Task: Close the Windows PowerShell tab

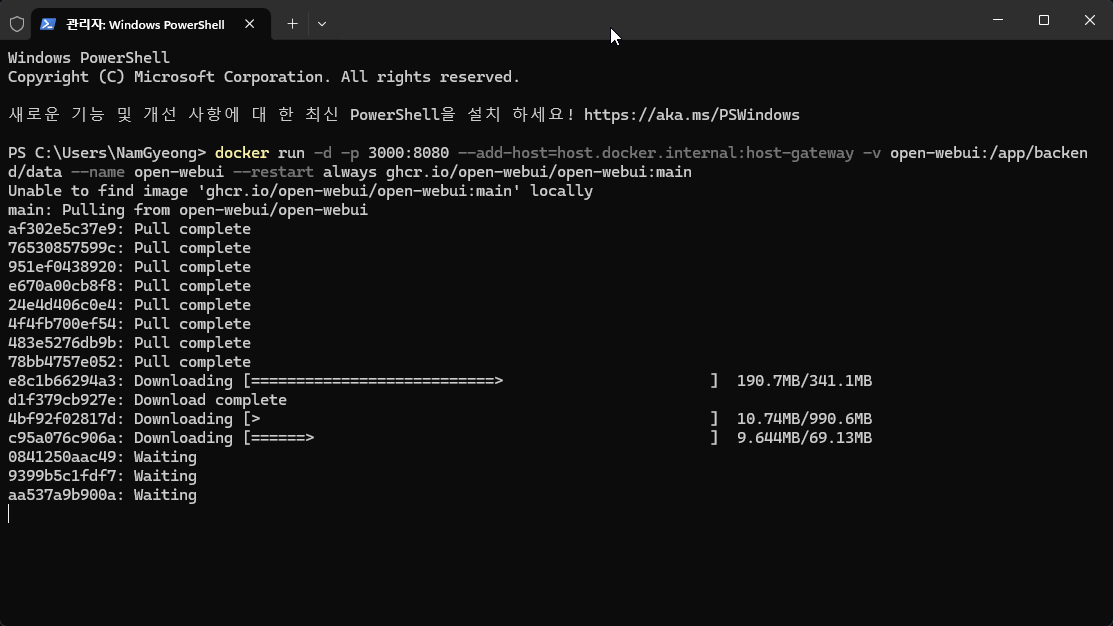Action: [250, 23]
